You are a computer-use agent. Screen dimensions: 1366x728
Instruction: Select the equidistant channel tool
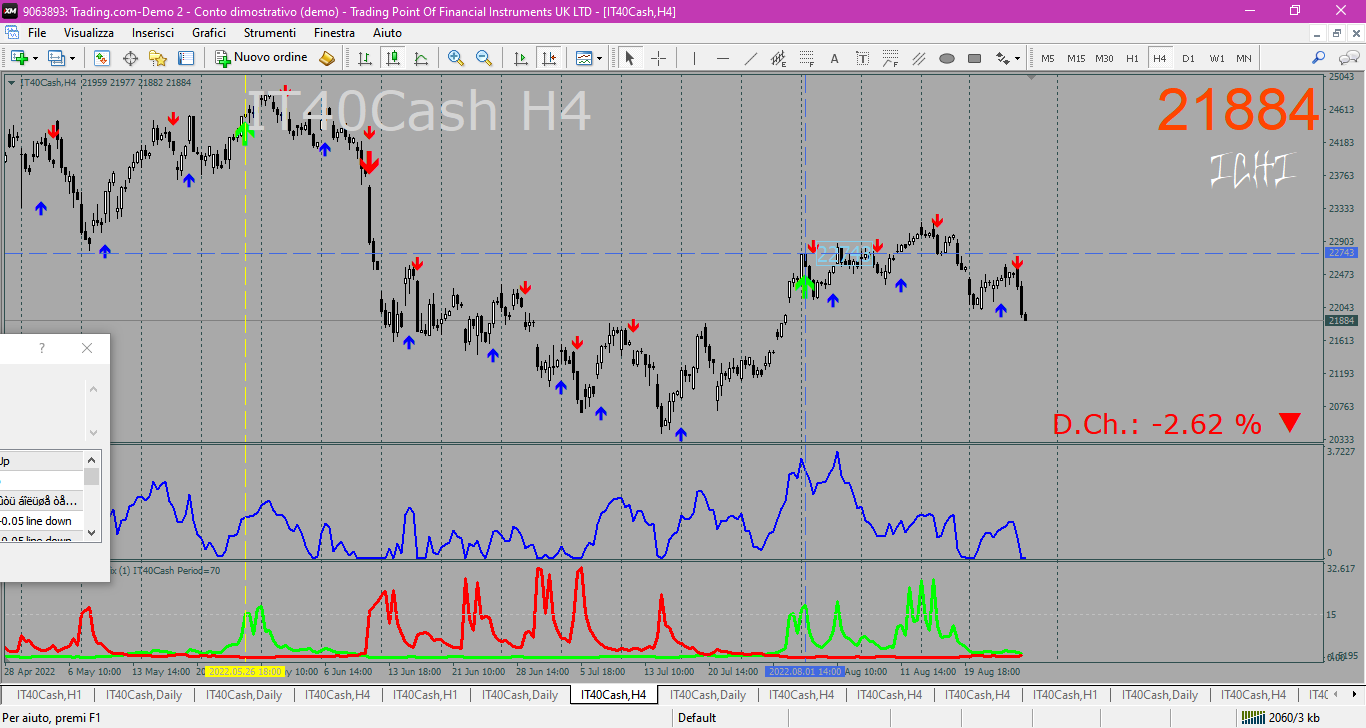[779, 58]
